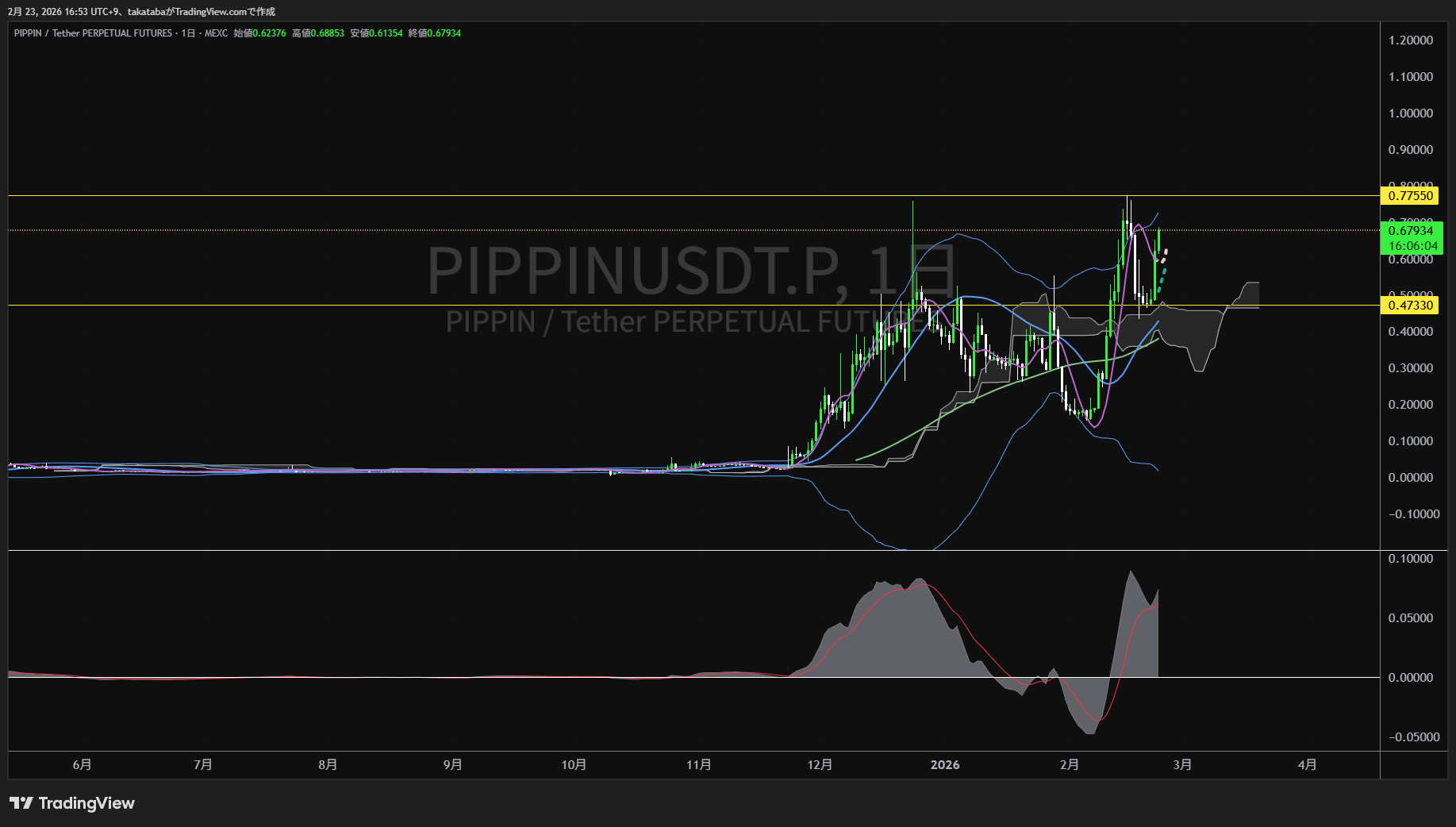1456x827 pixels.
Task: Click the TradingView wordmark text
Action: (x=86, y=803)
